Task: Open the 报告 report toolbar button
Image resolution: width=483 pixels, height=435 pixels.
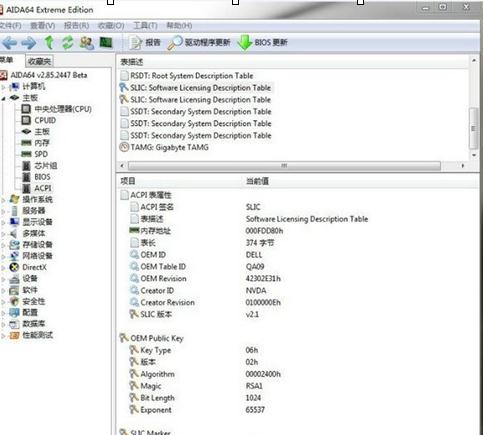Action: coord(145,43)
